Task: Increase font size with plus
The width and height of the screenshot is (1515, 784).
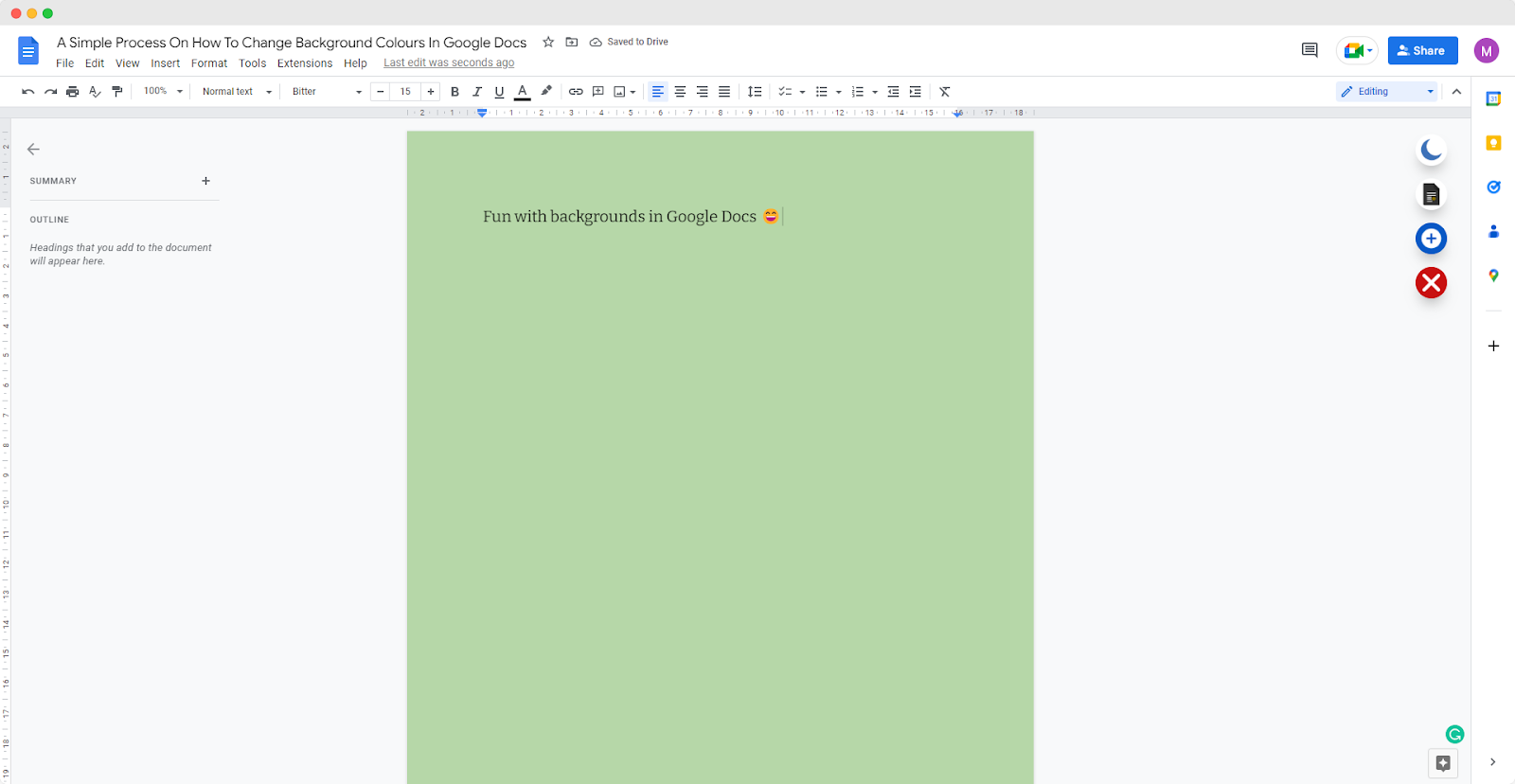Action: tap(431, 92)
